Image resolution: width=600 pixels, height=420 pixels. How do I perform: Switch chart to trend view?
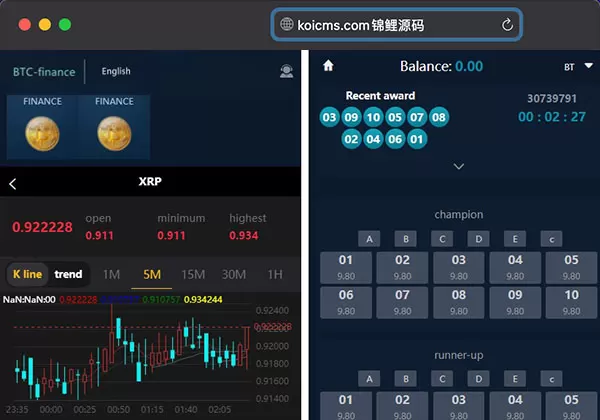tap(69, 274)
